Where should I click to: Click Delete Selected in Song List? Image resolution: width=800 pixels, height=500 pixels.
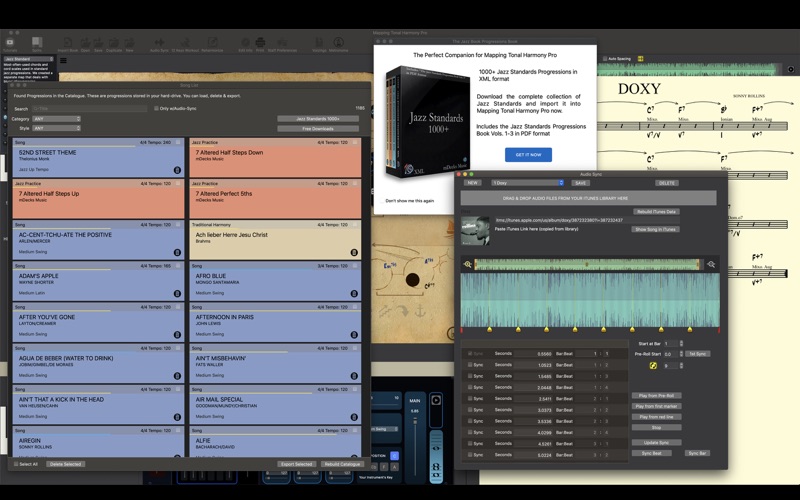tap(66, 464)
